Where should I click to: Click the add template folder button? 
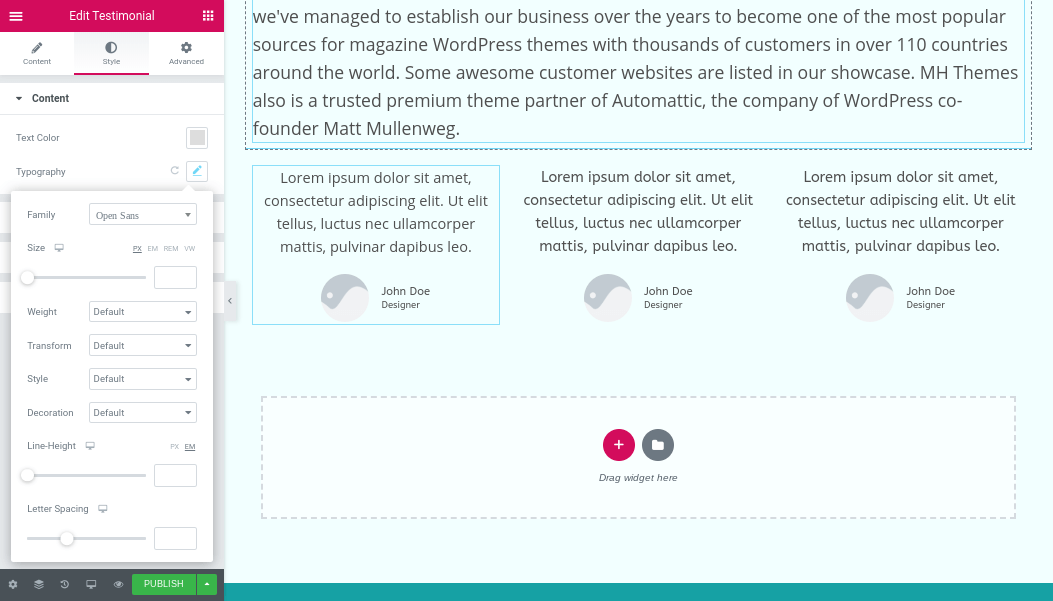(x=657, y=445)
